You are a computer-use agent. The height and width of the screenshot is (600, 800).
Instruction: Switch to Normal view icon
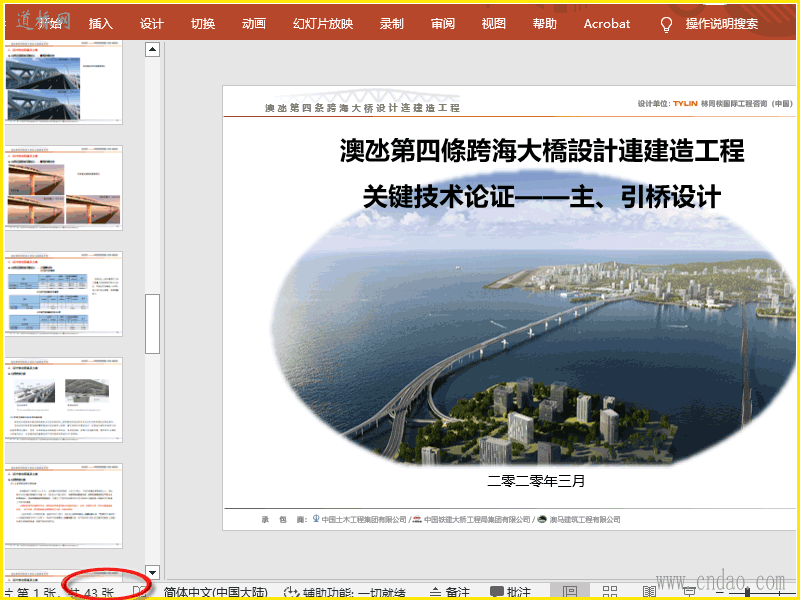(x=570, y=592)
